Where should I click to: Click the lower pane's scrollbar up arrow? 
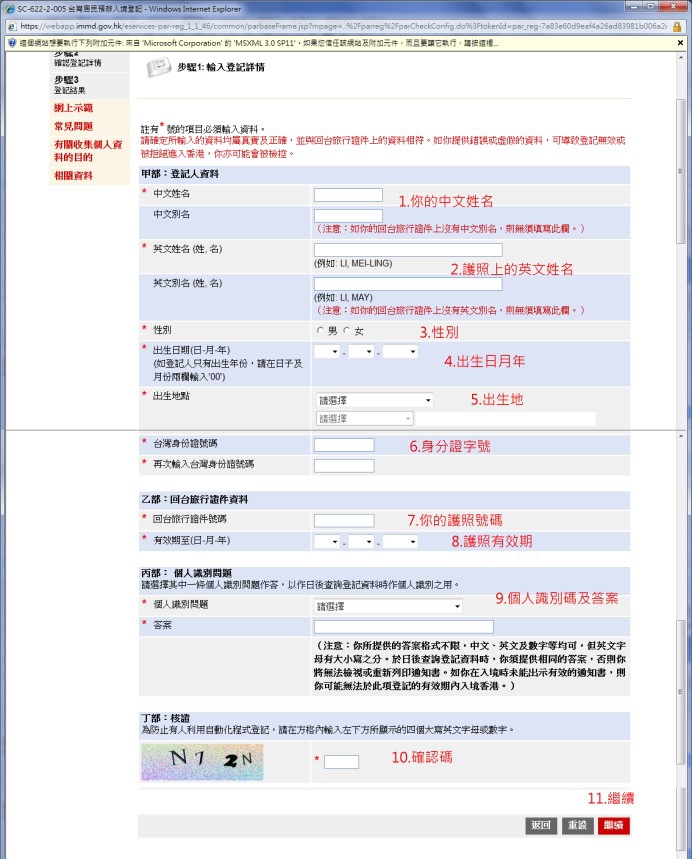680,437
